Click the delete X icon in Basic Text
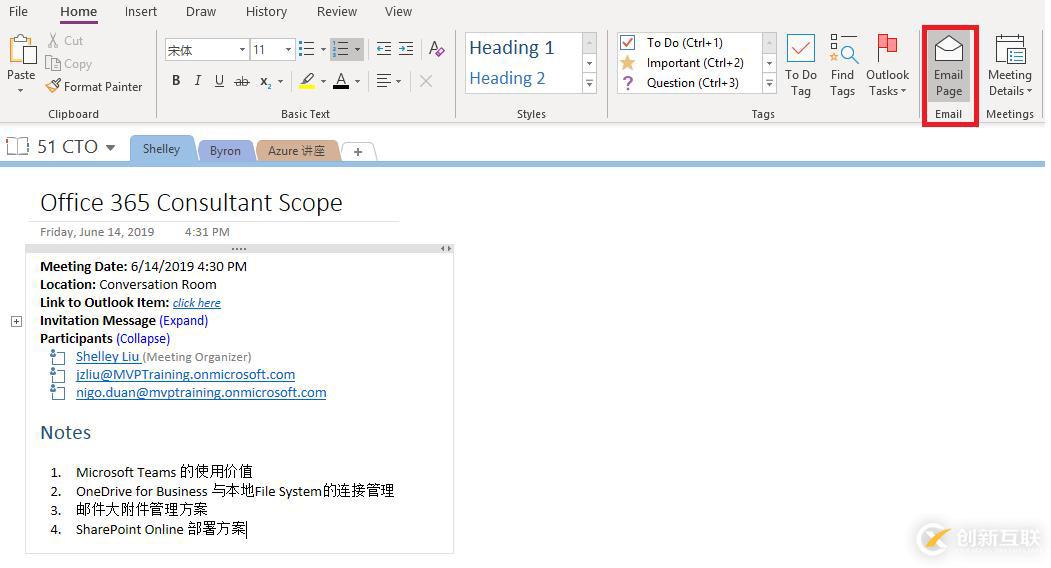 coord(426,81)
